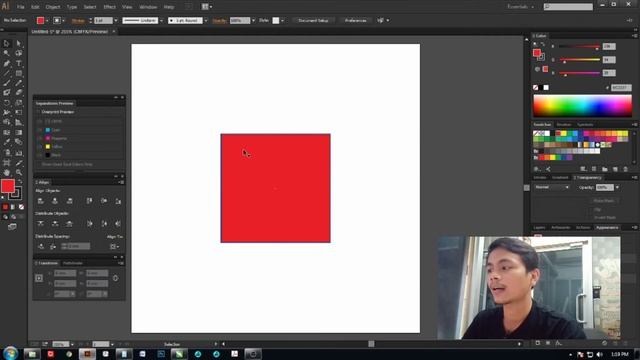Click the orange Opacity link in control bar
640x360 pixels.
click(219, 20)
